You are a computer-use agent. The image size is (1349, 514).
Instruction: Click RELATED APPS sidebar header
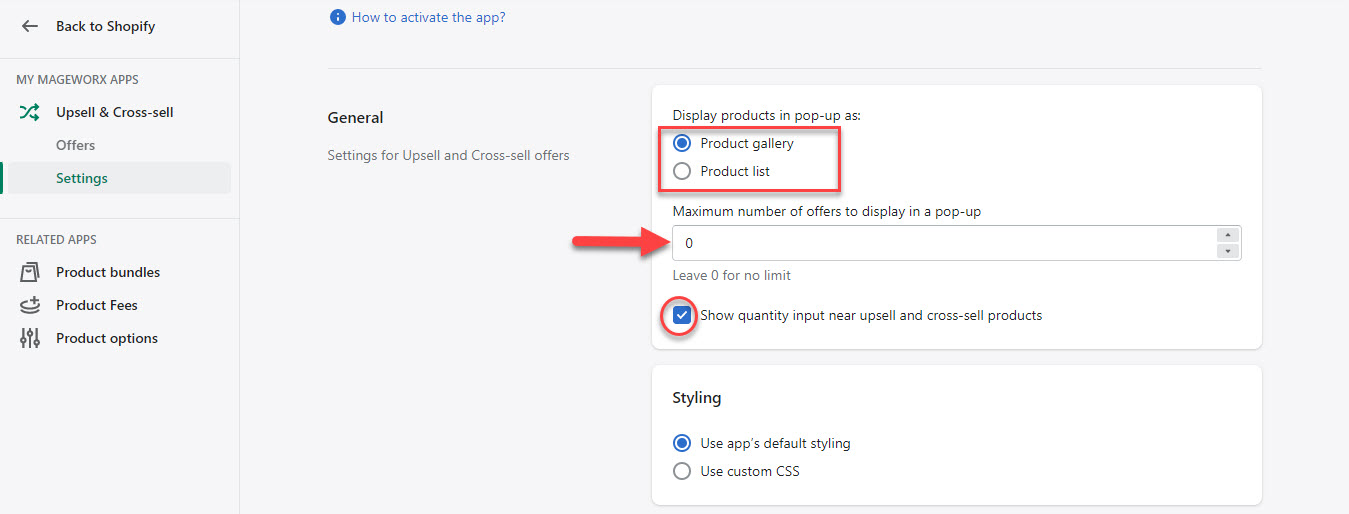56,239
